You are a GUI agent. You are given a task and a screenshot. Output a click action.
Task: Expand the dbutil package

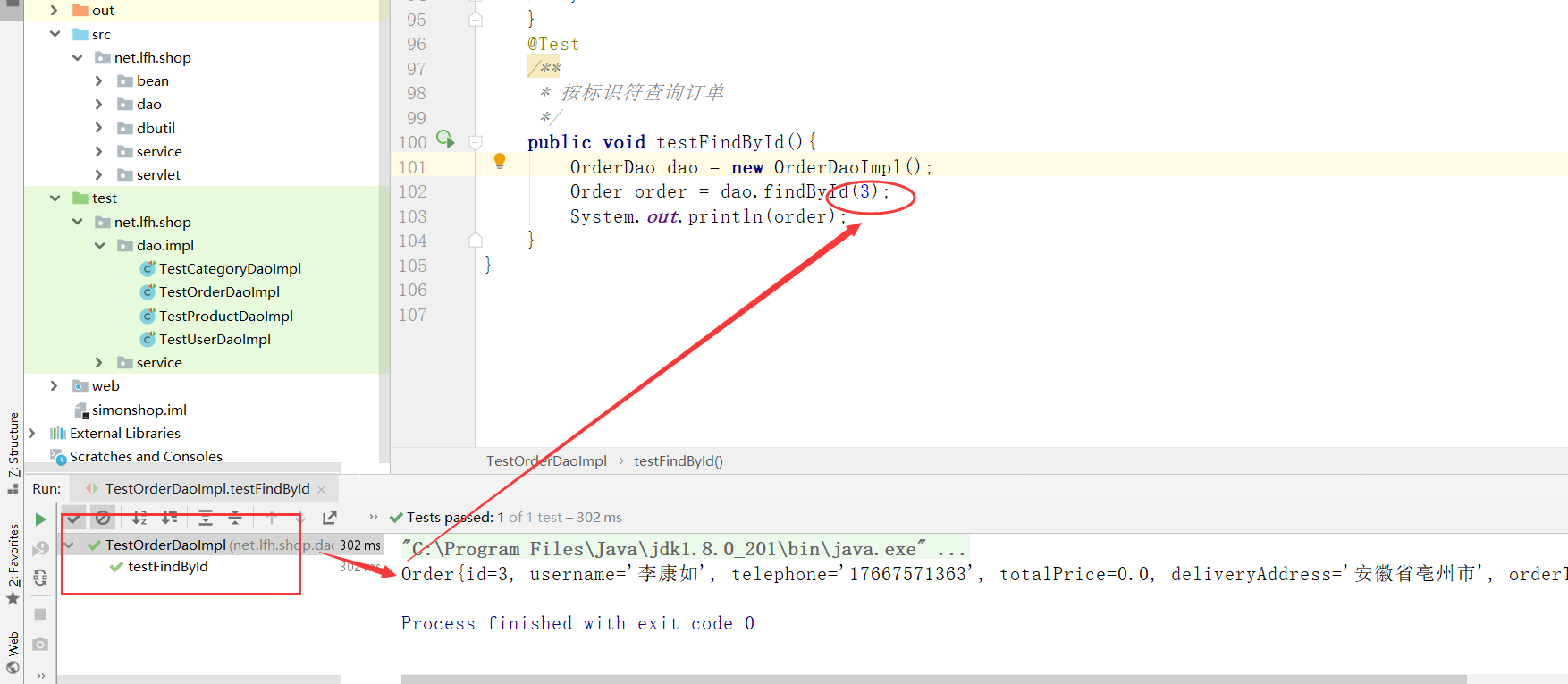pos(99,128)
